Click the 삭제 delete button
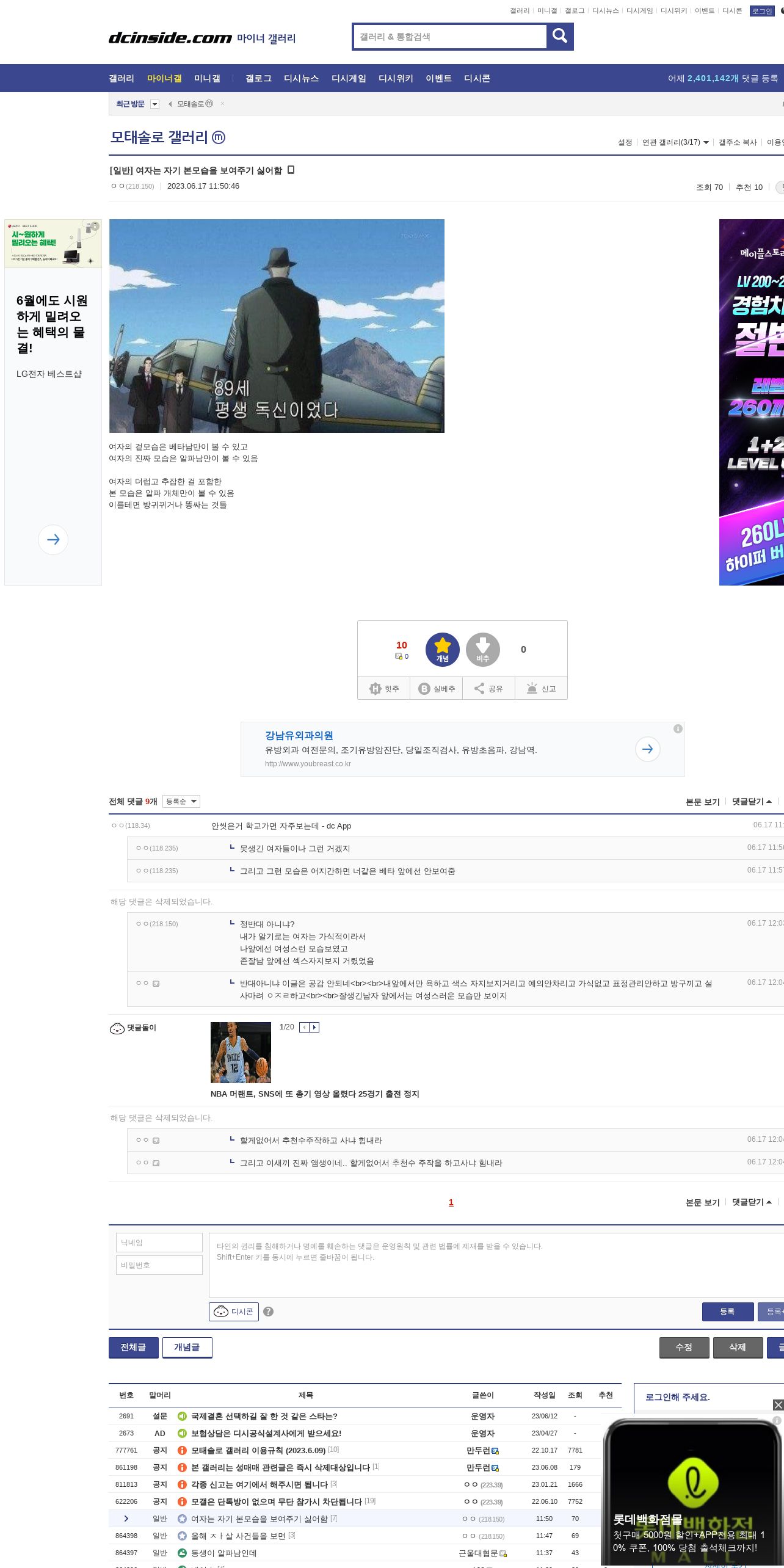The image size is (784, 1568). click(738, 1347)
